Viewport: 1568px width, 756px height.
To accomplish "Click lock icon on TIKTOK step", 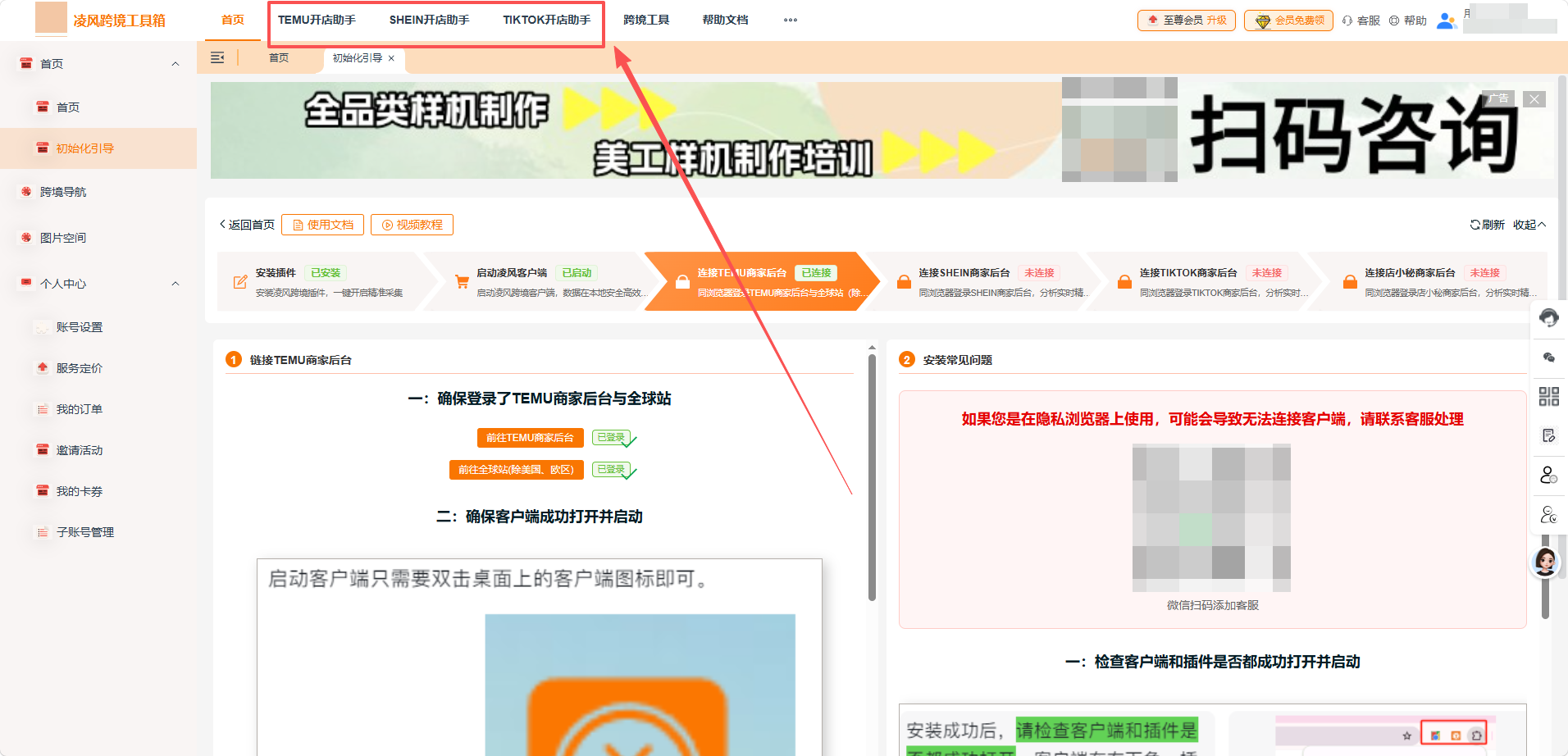I will point(1124,282).
